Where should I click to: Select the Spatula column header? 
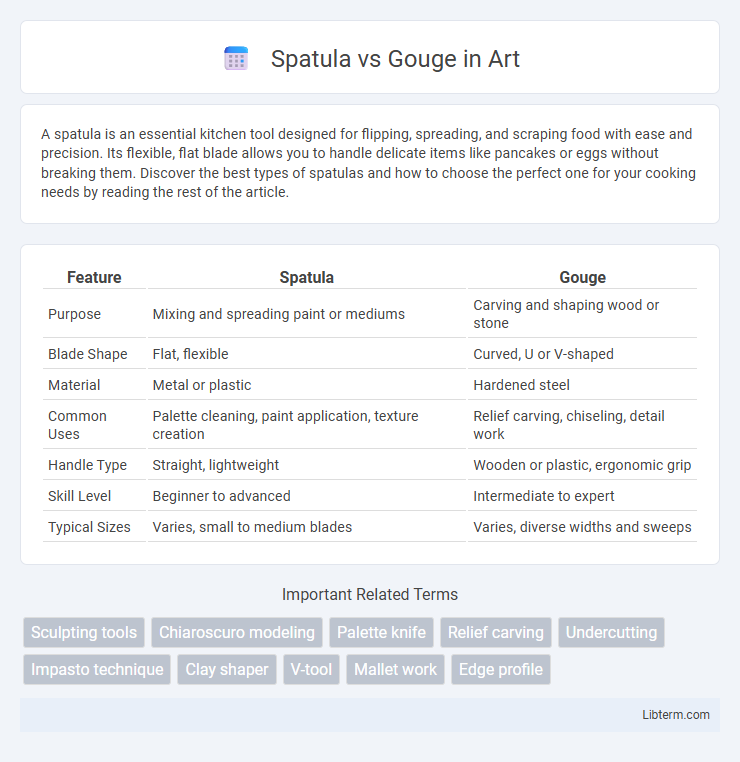[307, 277]
